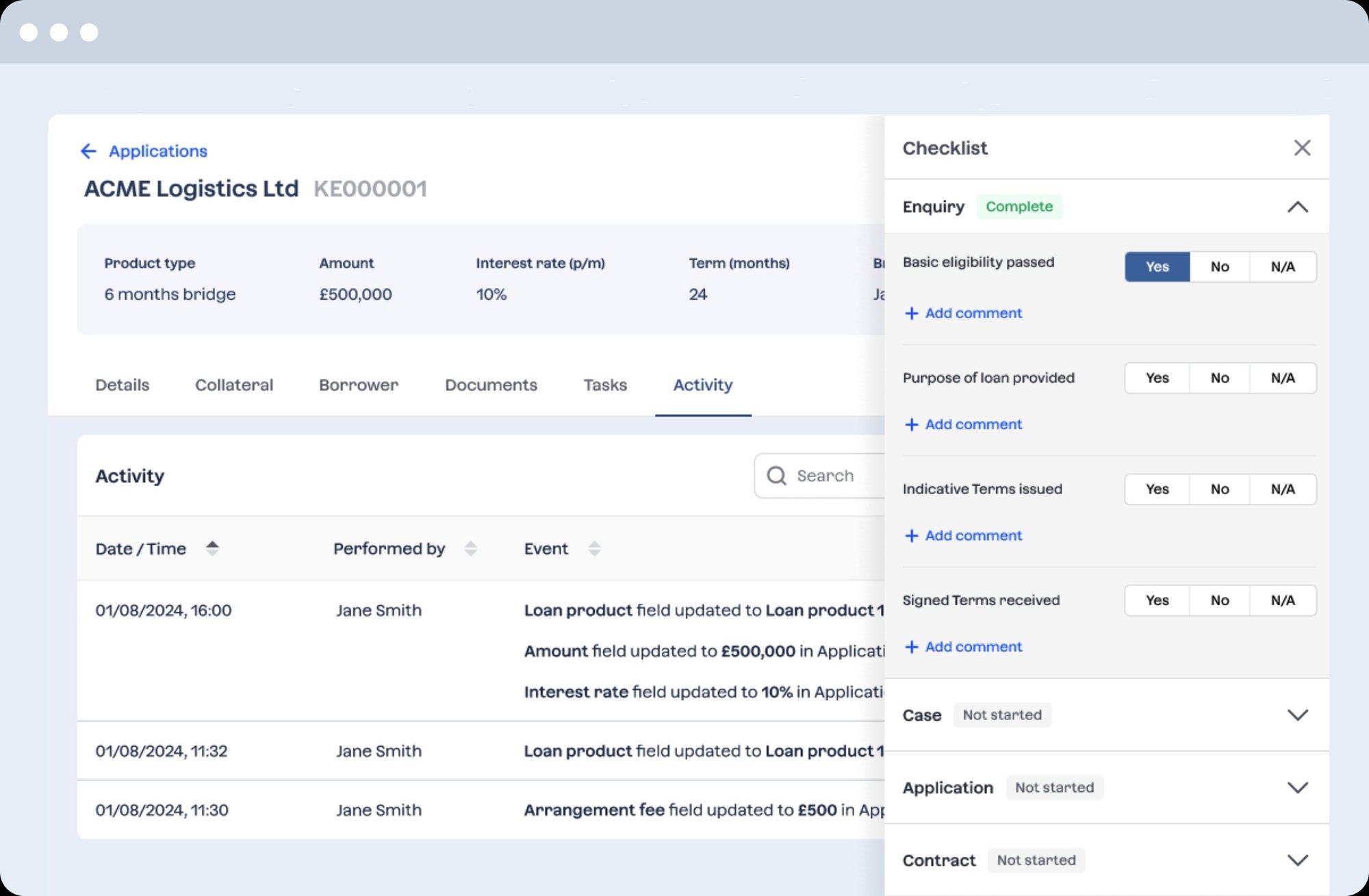The image size is (1369, 896).
Task: Expand the Case section chevron
Action: 1297,715
